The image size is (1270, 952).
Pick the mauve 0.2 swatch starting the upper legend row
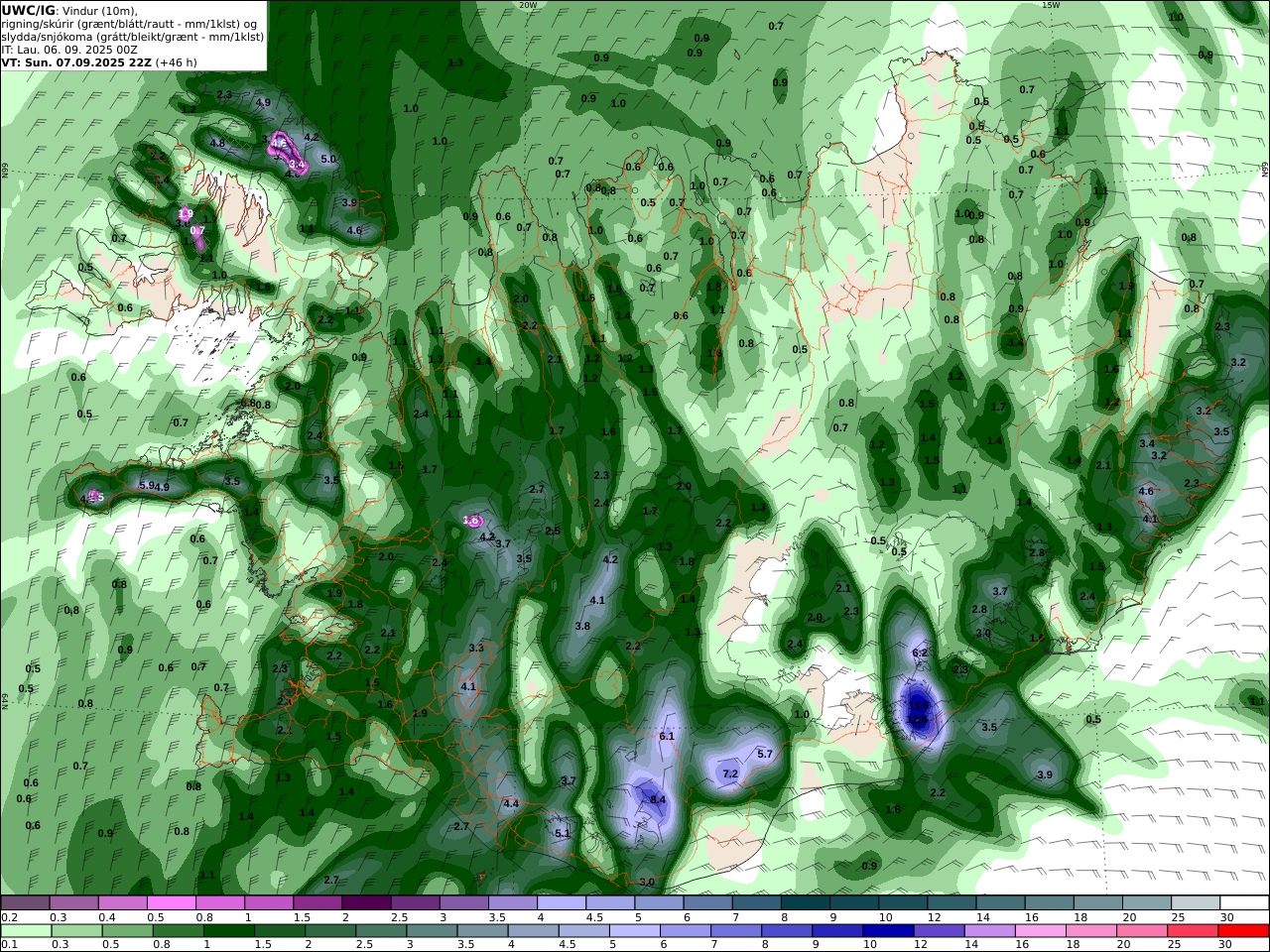click(25, 903)
